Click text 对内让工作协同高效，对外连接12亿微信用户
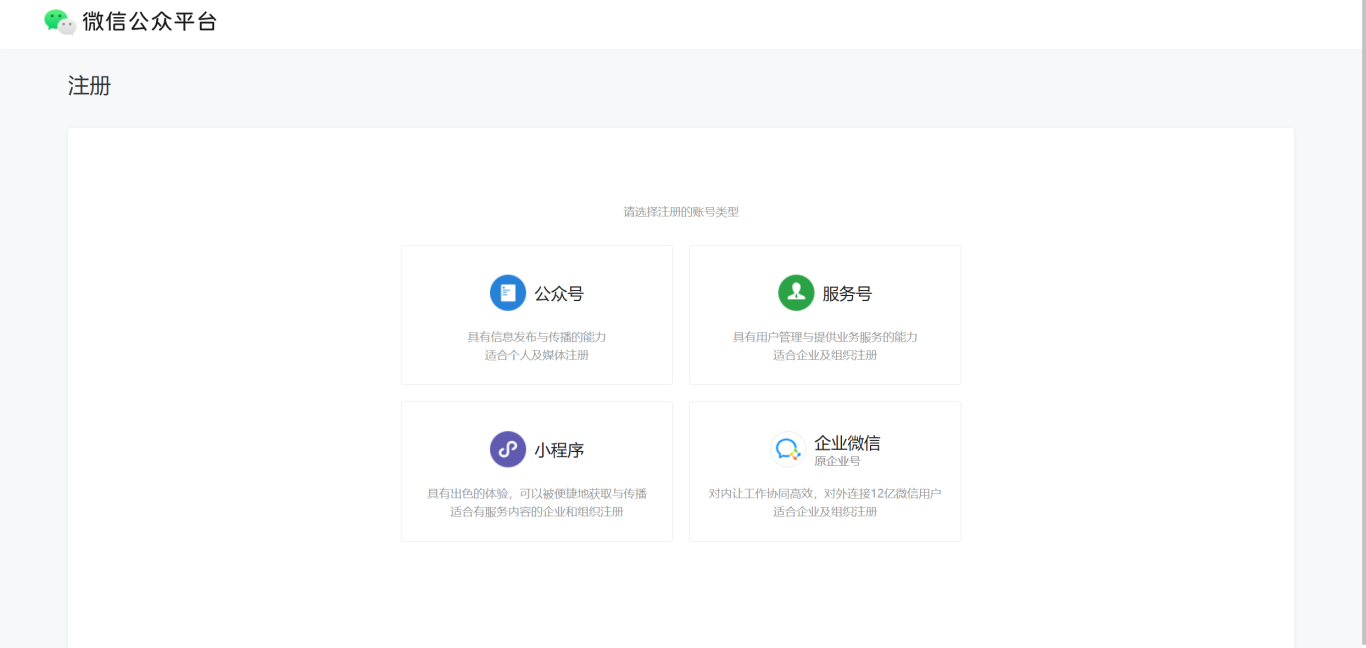Screen dimensions: 1366x648 825,493
